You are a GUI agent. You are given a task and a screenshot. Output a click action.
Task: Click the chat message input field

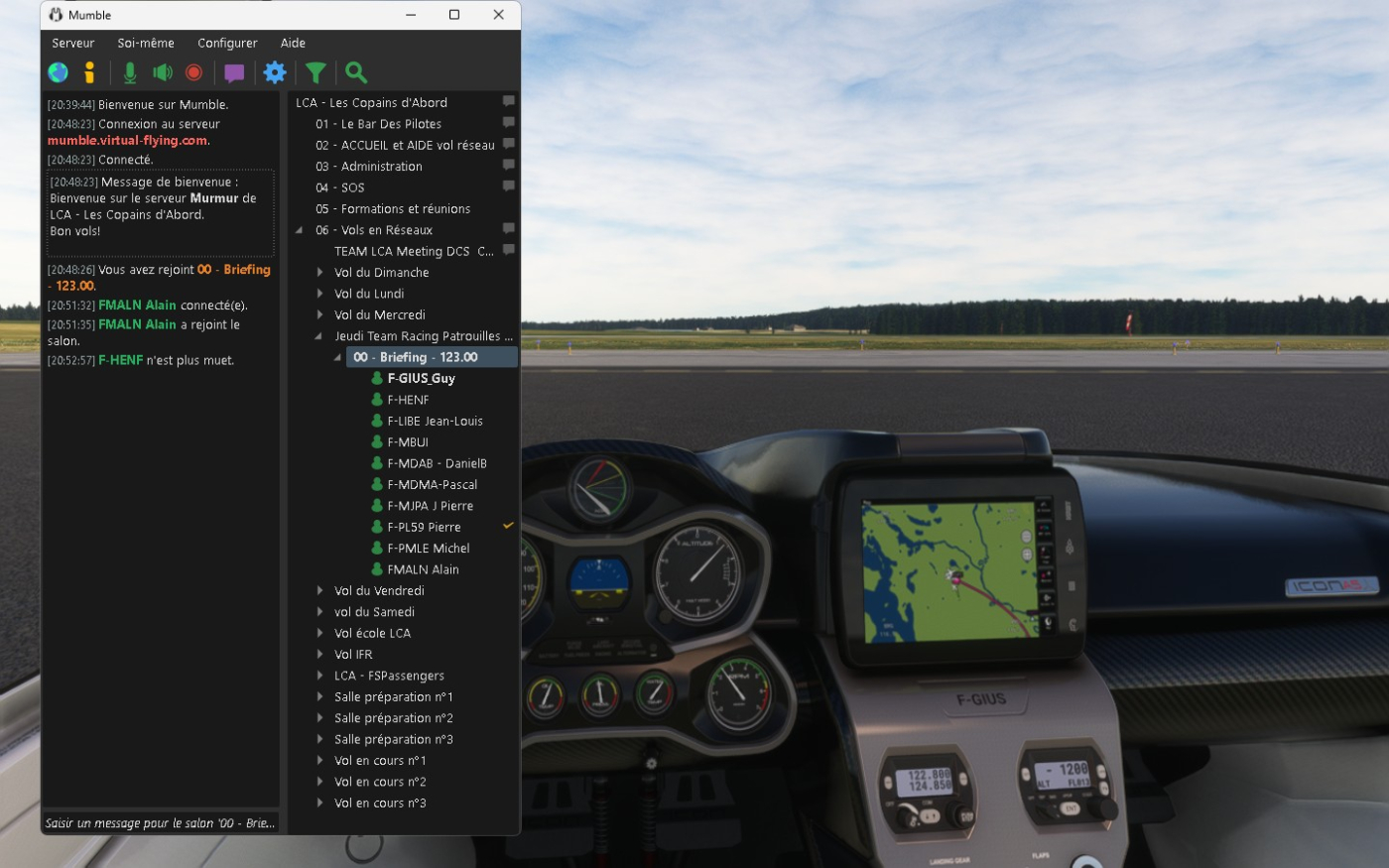[x=160, y=822]
